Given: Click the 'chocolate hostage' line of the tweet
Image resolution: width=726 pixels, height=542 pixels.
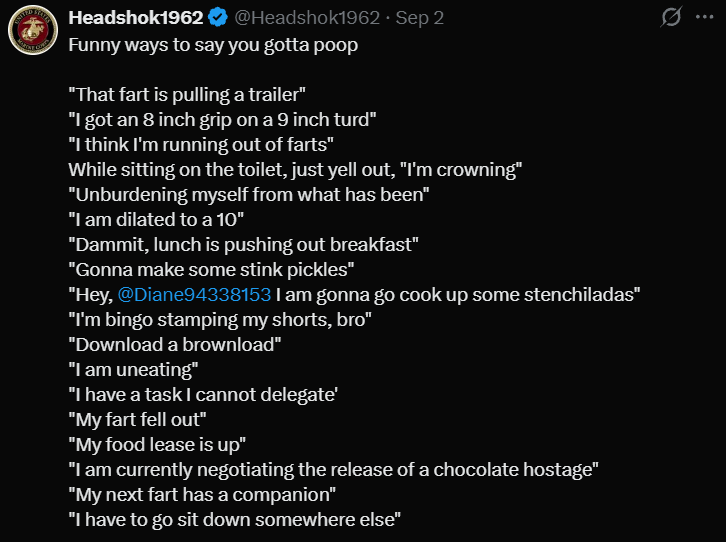Looking at the screenshot, I should tap(333, 470).
